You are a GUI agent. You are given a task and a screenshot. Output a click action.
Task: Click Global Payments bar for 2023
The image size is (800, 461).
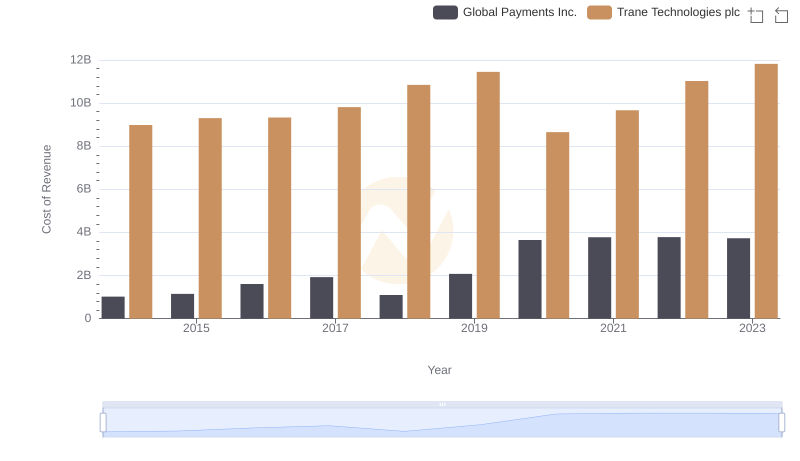pyautogui.click(x=739, y=278)
